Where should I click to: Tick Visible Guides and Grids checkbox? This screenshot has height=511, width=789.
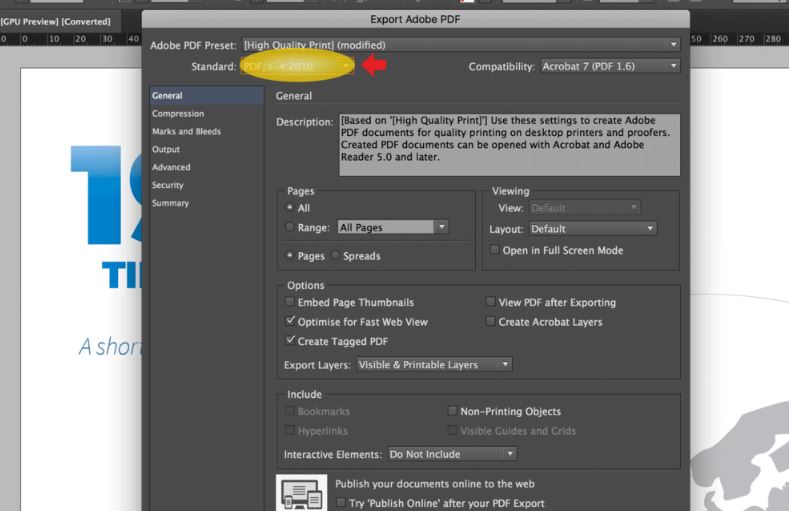click(452, 430)
